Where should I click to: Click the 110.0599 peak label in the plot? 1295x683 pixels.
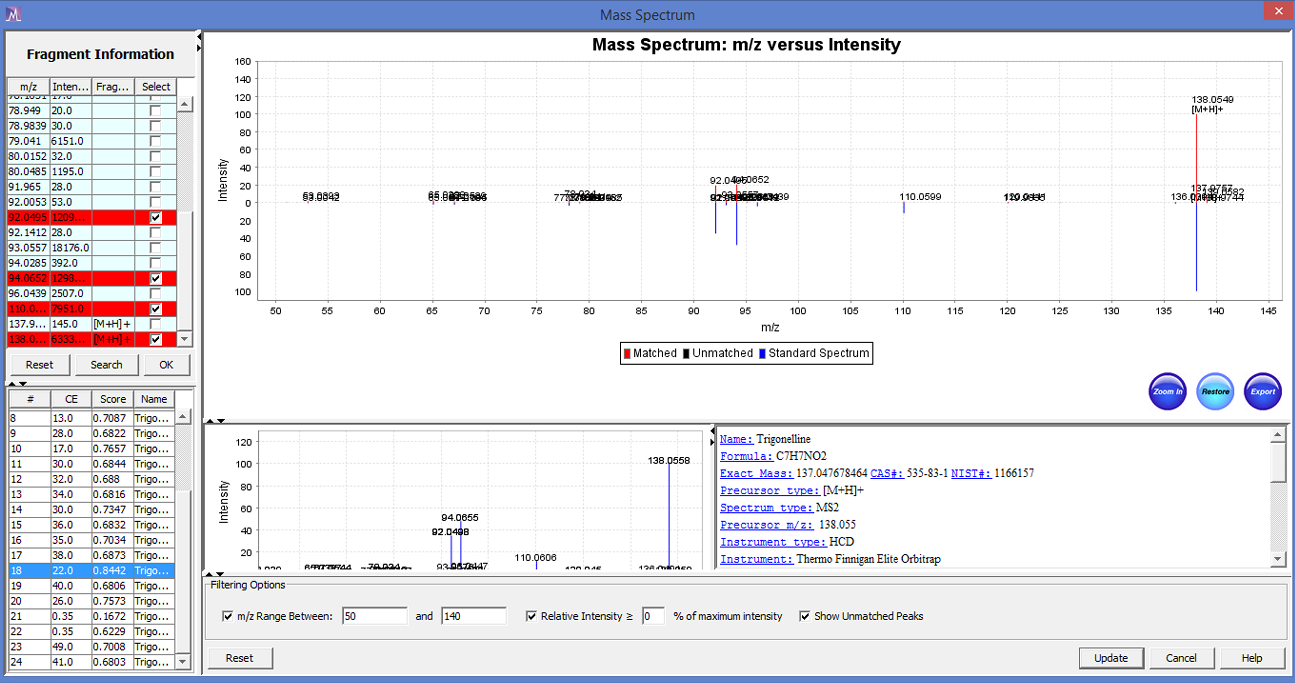point(920,197)
